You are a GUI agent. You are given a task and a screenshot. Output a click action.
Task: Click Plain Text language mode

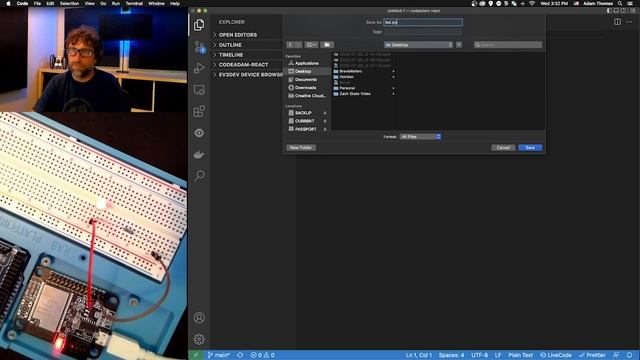[x=520, y=355]
